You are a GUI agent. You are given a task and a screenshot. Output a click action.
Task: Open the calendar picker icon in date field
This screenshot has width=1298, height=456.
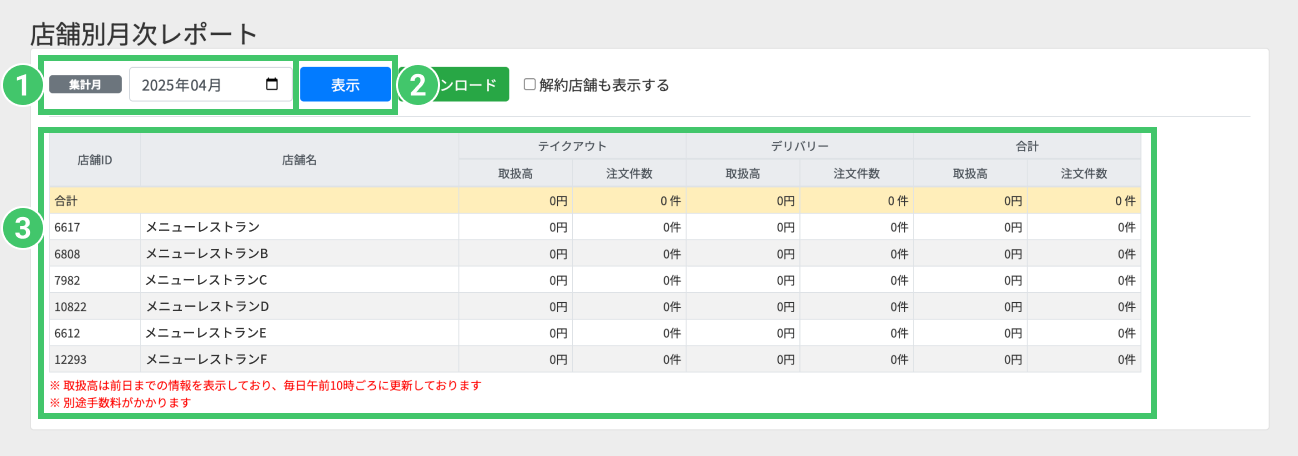pyautogui.click(x=272, y=85)
